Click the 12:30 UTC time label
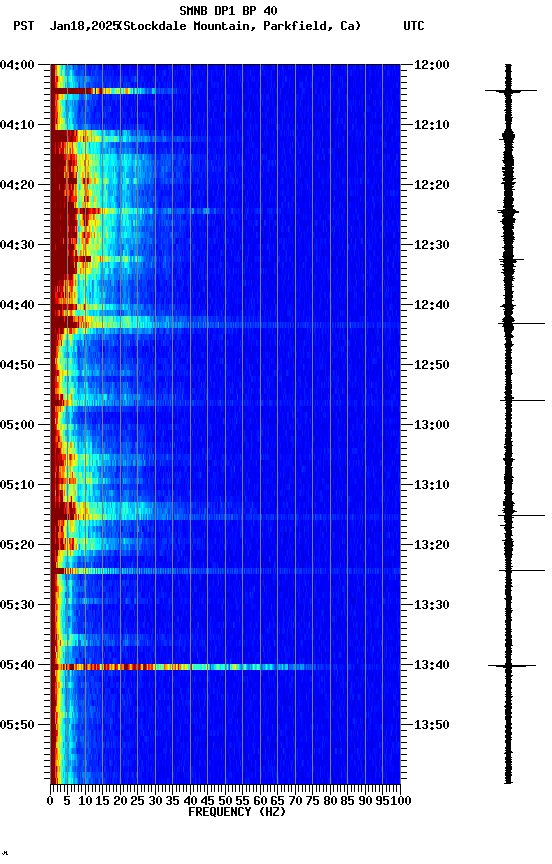Image resolution: width=552 pixels, height=864 pixels. [x=432, y=245]
